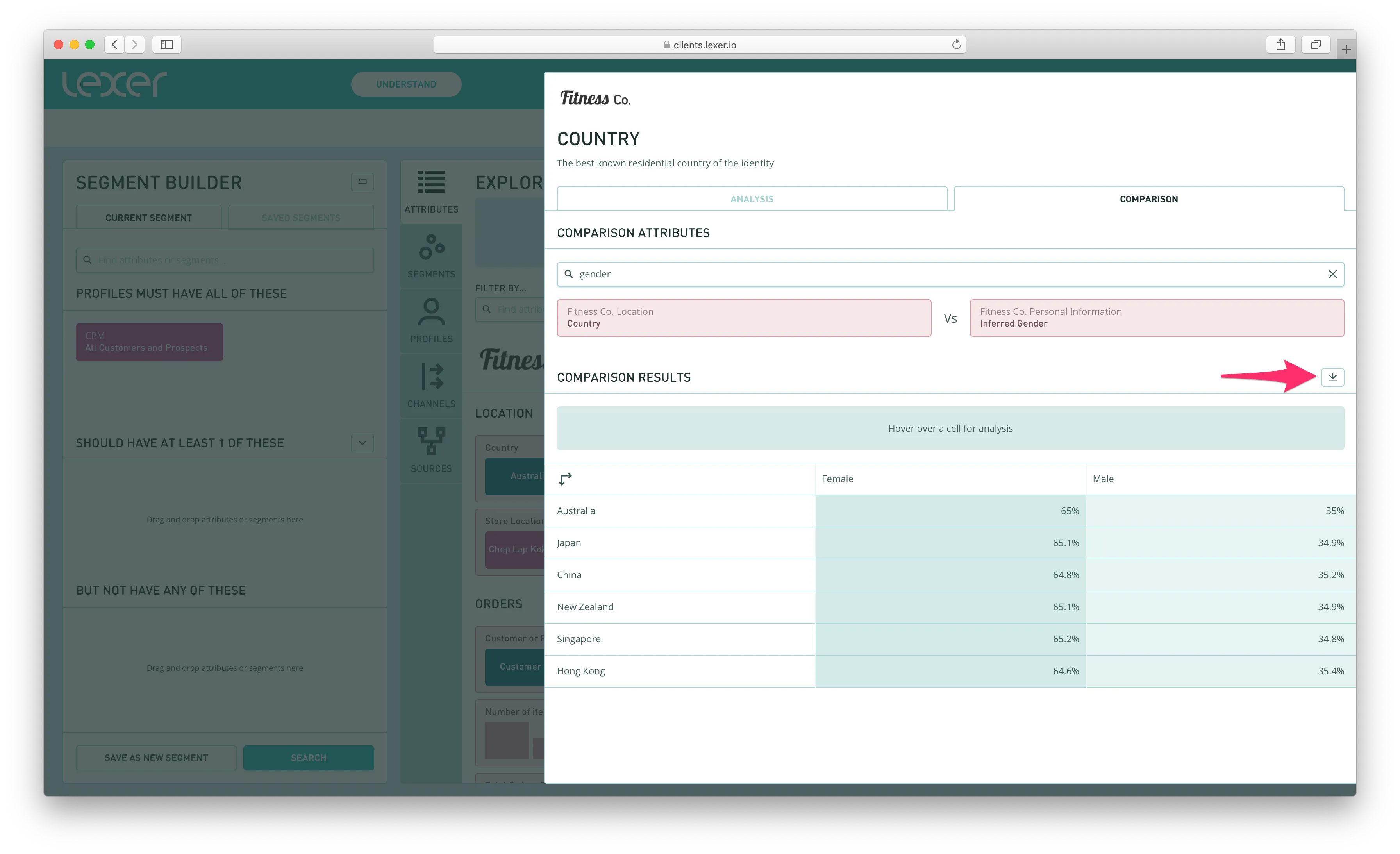The width and height of the screenshot is (1400, 854).
Task: Open the Segments sidebar section
Action: pyautogui.click(x=431, y=256)
